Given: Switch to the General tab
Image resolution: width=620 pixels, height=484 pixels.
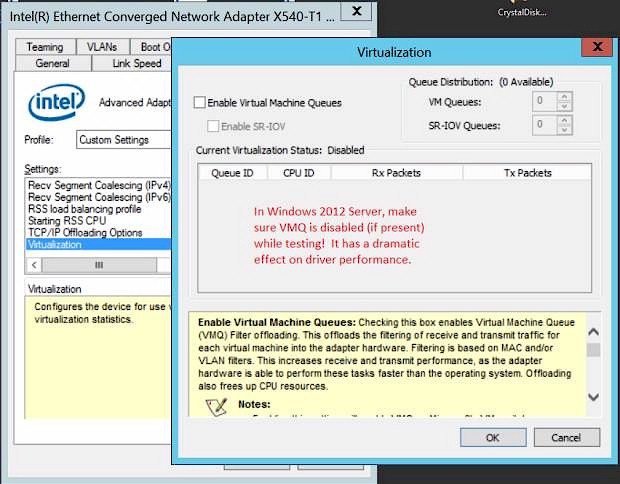Looking at the screenshot, I should [x=53, y=63].
